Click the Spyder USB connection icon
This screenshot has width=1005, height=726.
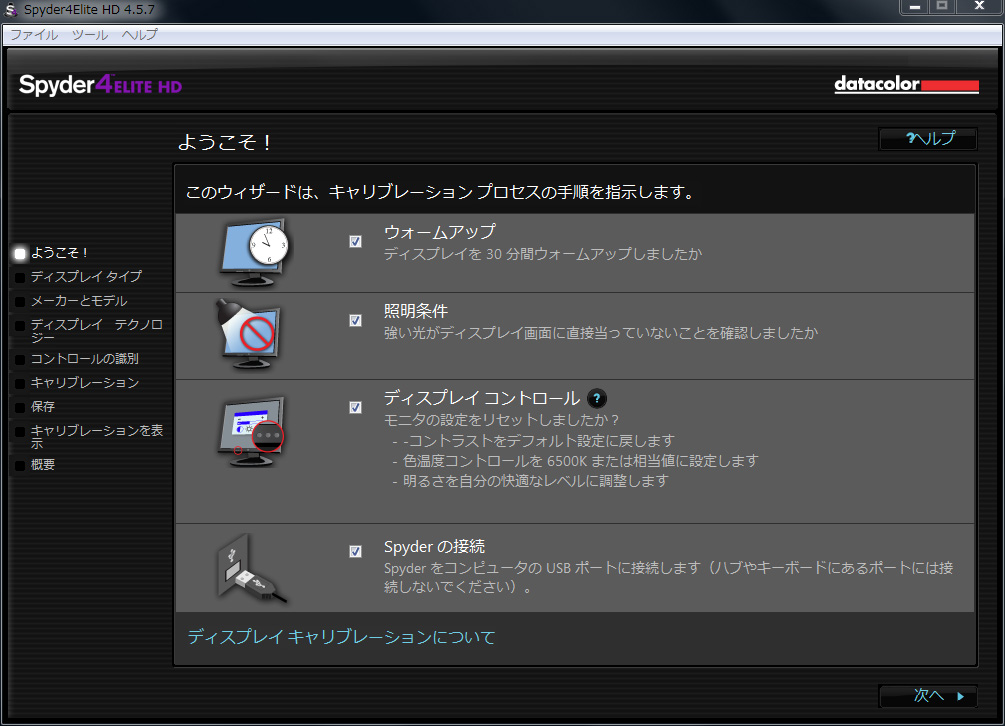point(250,565)
